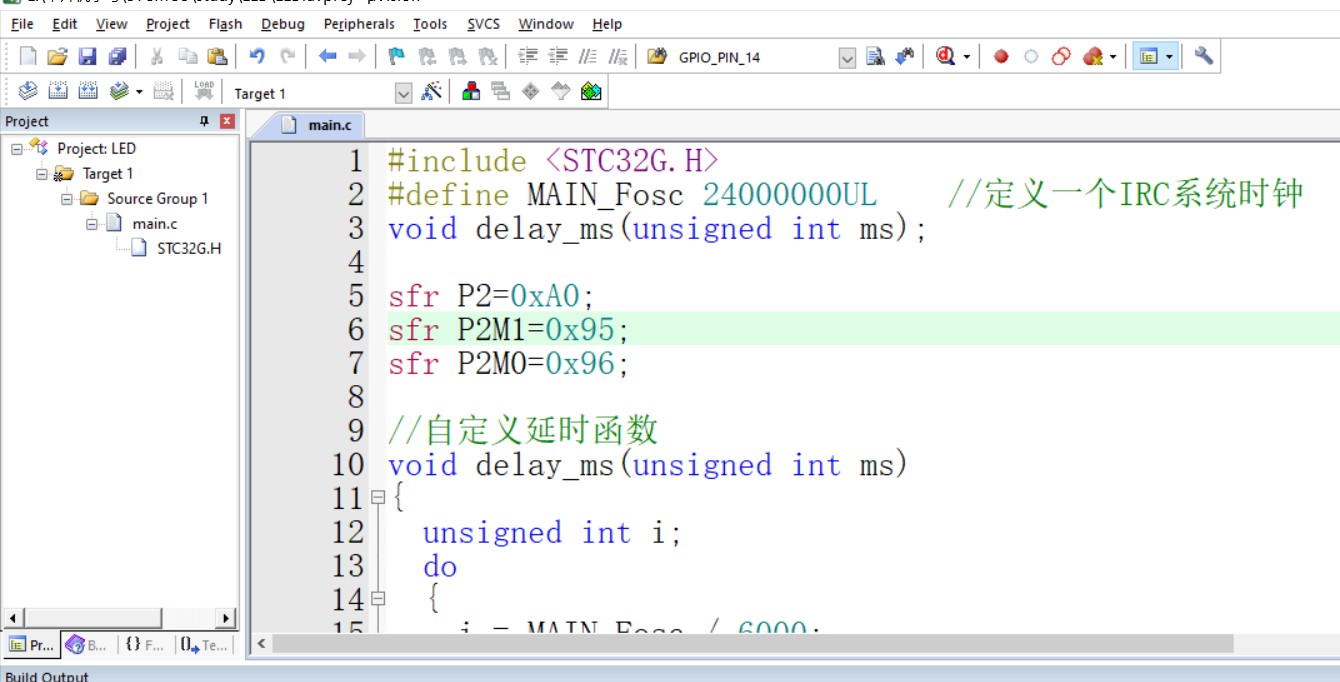This screenshot has height=682, width=1340.
Task: Collapse the Source Group 1 node
Action: click(67, 198)
